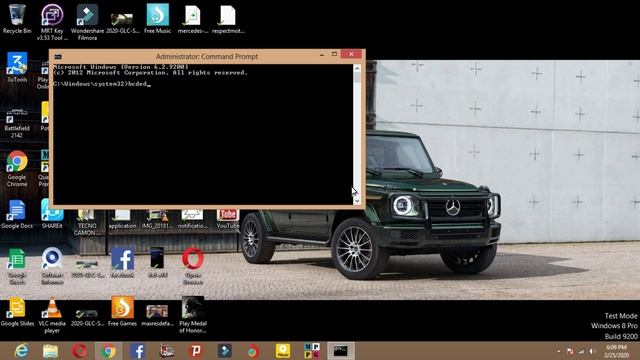This screenshot has width=640, height=360.
Task: Open Google Chrome desktop shortcut
Action: (x=17, y=169)
